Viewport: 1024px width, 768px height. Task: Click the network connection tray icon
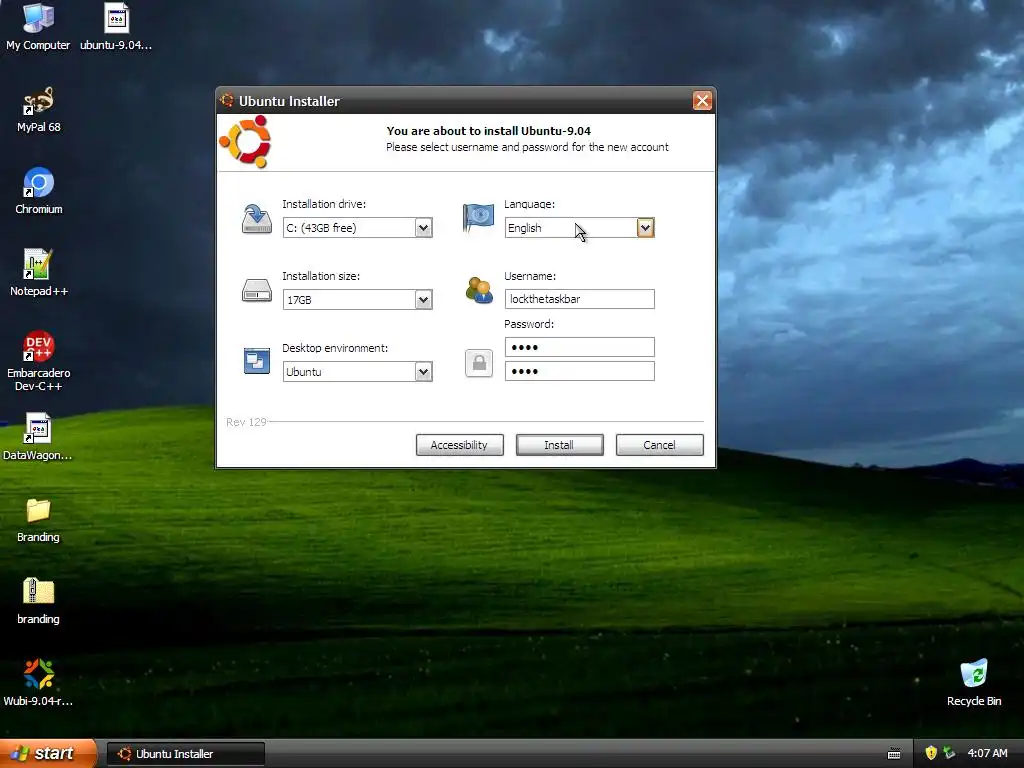click(x=949, y=753)
